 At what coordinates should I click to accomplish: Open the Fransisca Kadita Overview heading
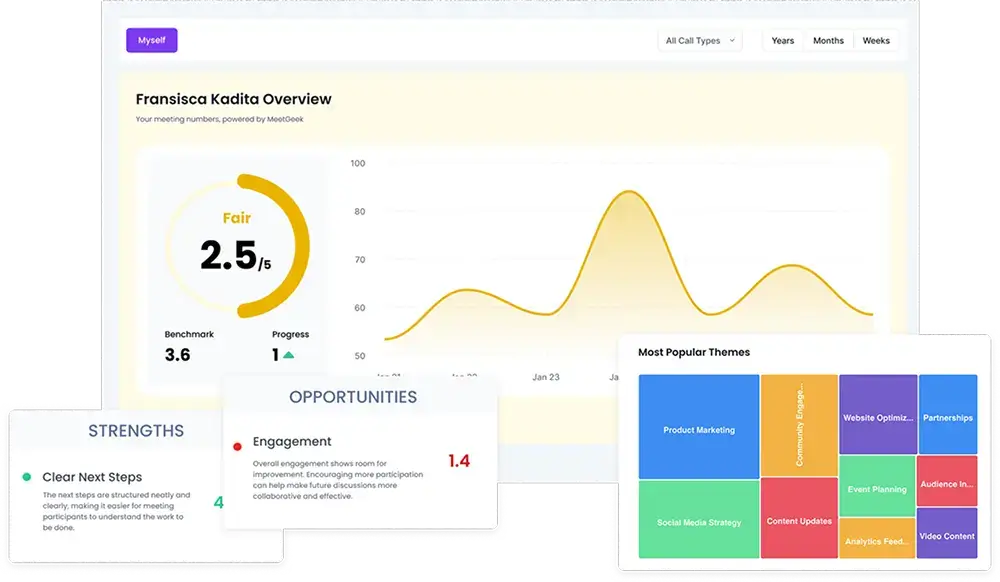point(233,99)
